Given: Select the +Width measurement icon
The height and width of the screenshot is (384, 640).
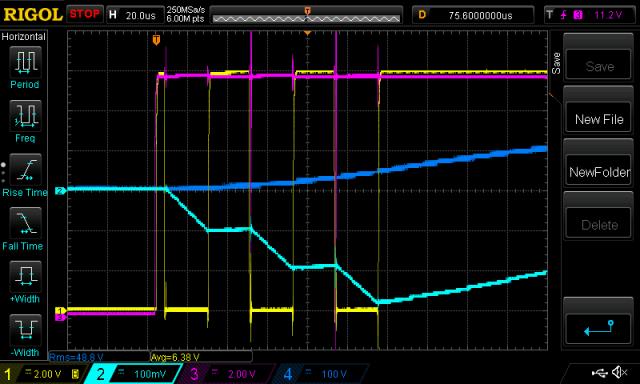Looking at the screenshot, I should click(25, 276).
